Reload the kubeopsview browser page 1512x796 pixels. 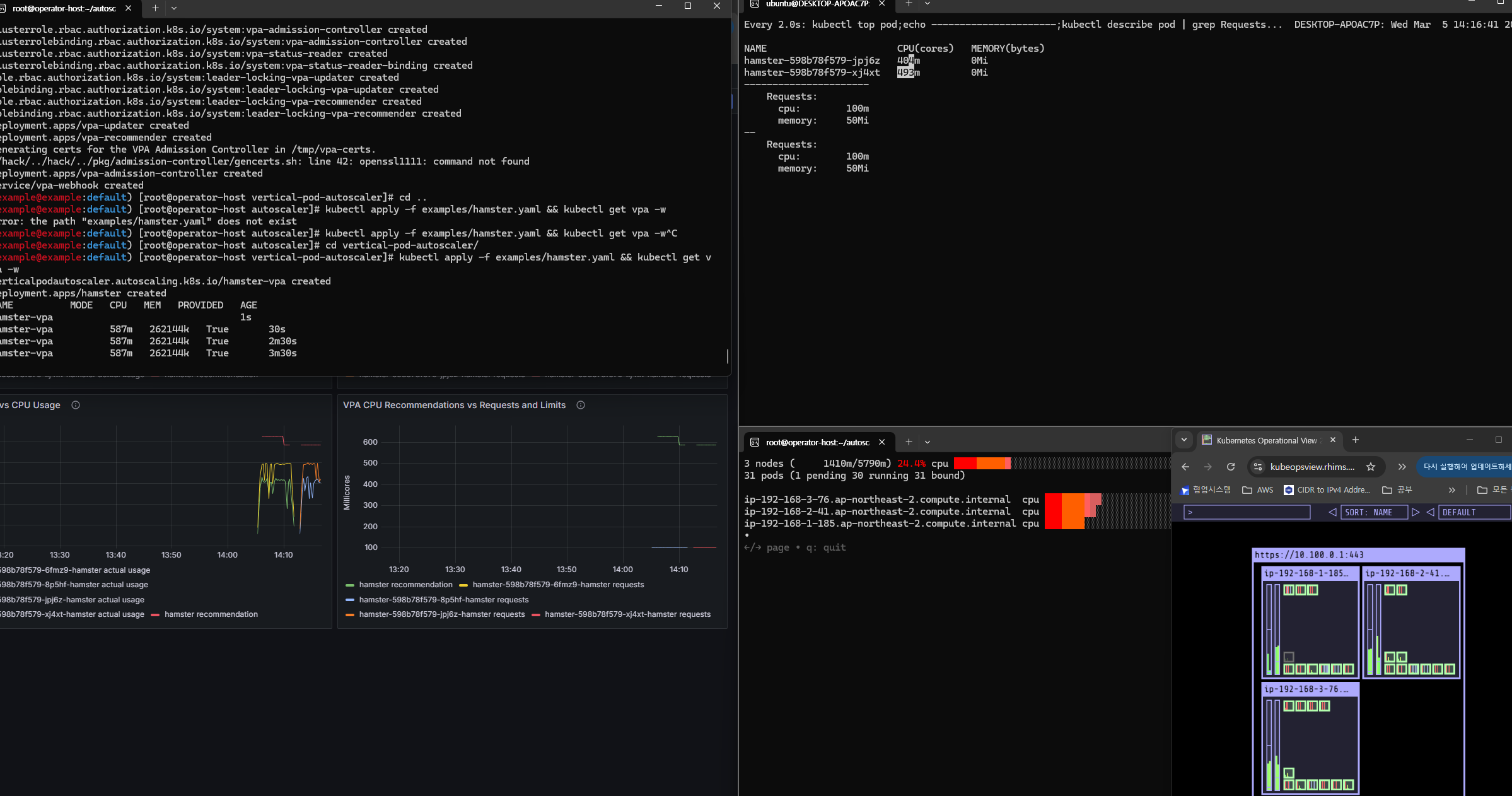(x=1230, y=467)
